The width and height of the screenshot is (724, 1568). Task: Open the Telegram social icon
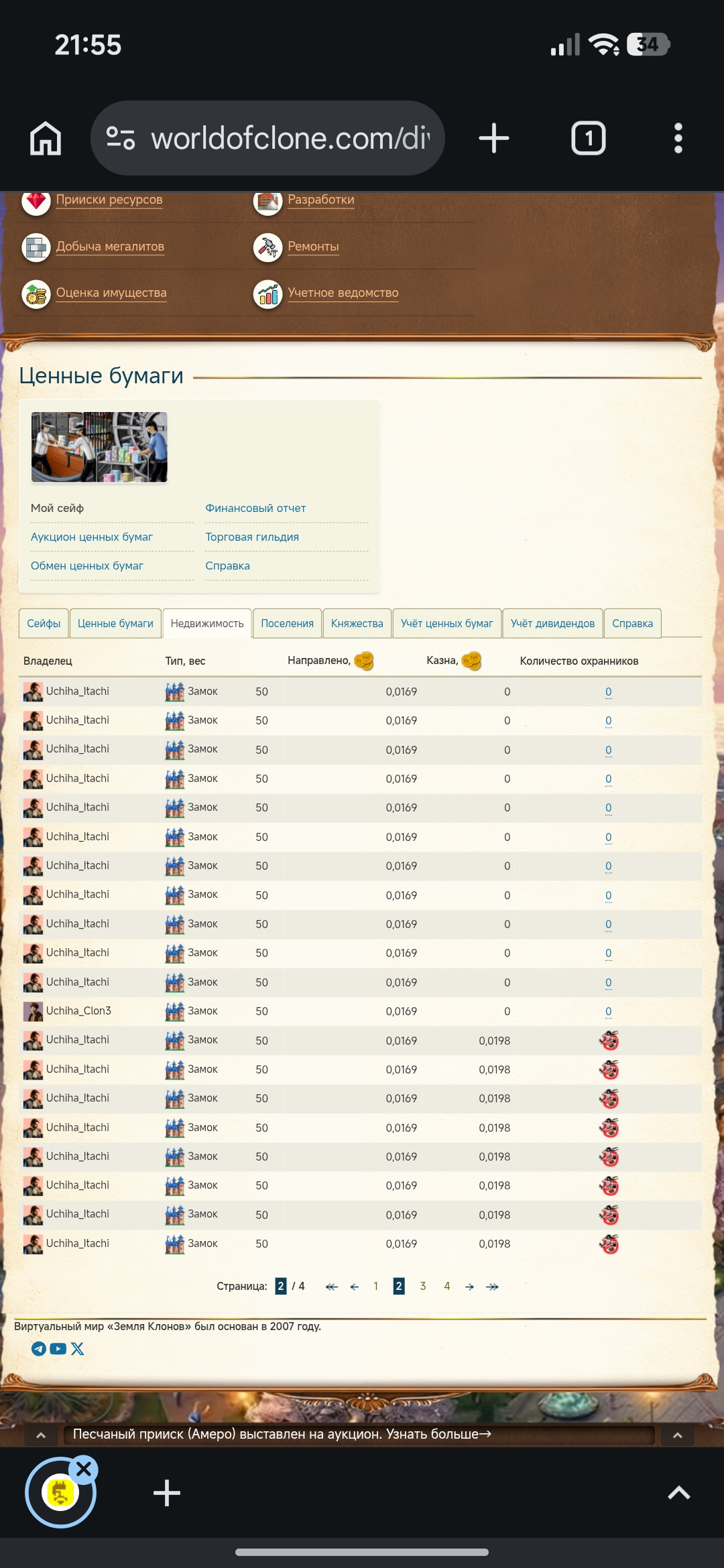(x=39, y=1349)
